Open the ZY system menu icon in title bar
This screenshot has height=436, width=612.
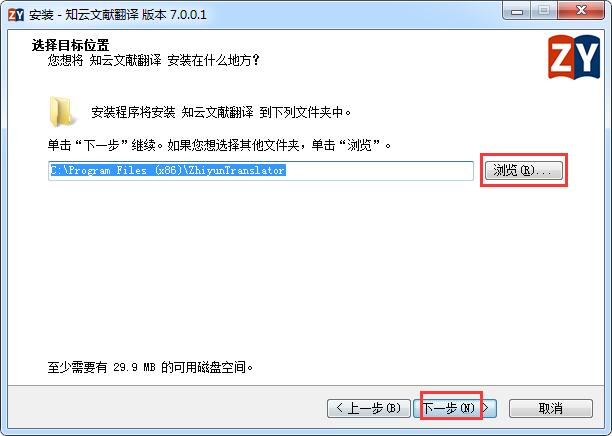click(16, 15)
